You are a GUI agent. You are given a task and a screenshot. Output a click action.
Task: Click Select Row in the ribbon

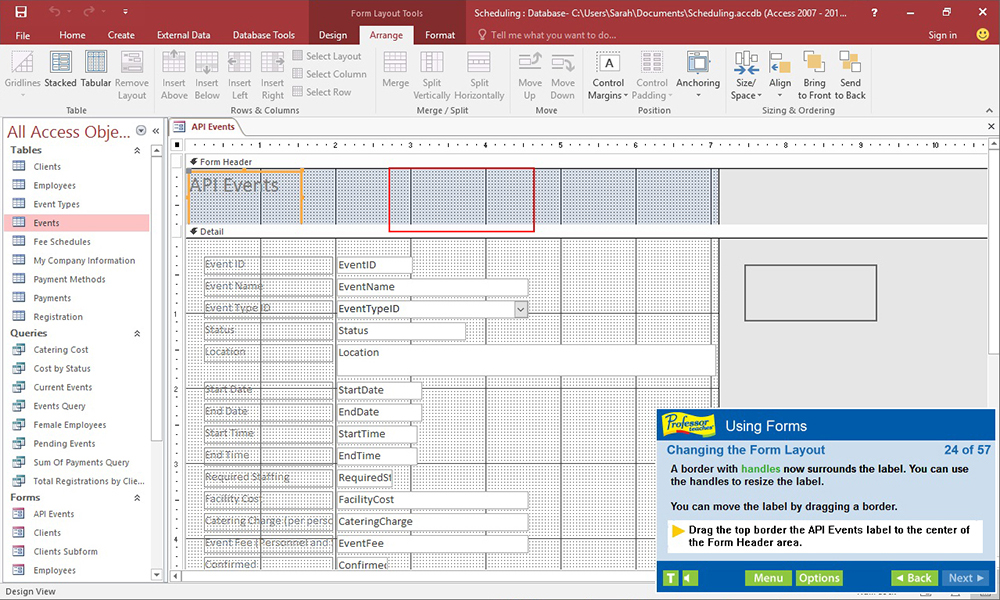321,92
